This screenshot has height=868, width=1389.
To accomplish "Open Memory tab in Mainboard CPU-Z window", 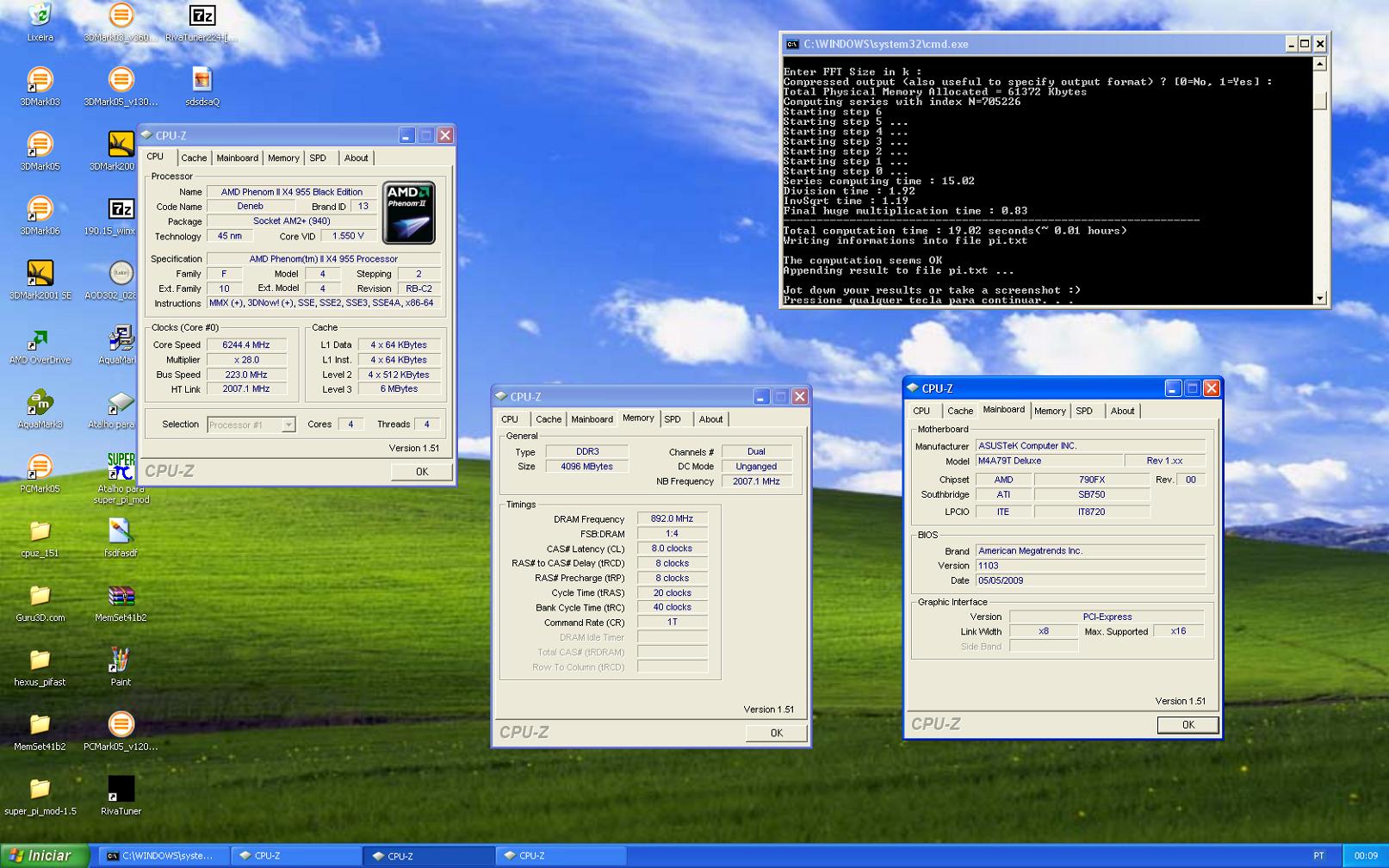I will pyautogui.click(x=1050, y=412).
